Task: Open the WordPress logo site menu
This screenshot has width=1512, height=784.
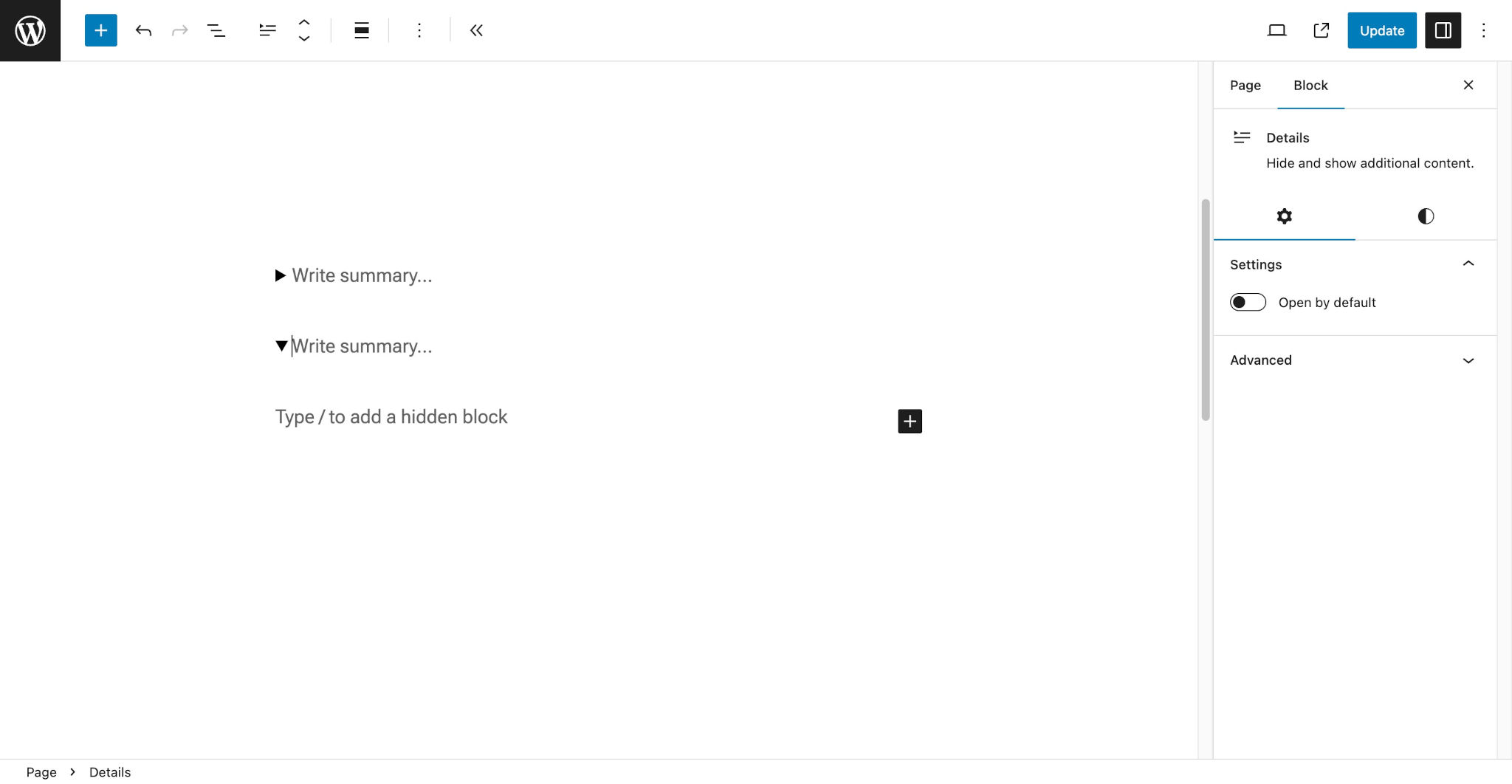Action: click(x=30, y=30)
